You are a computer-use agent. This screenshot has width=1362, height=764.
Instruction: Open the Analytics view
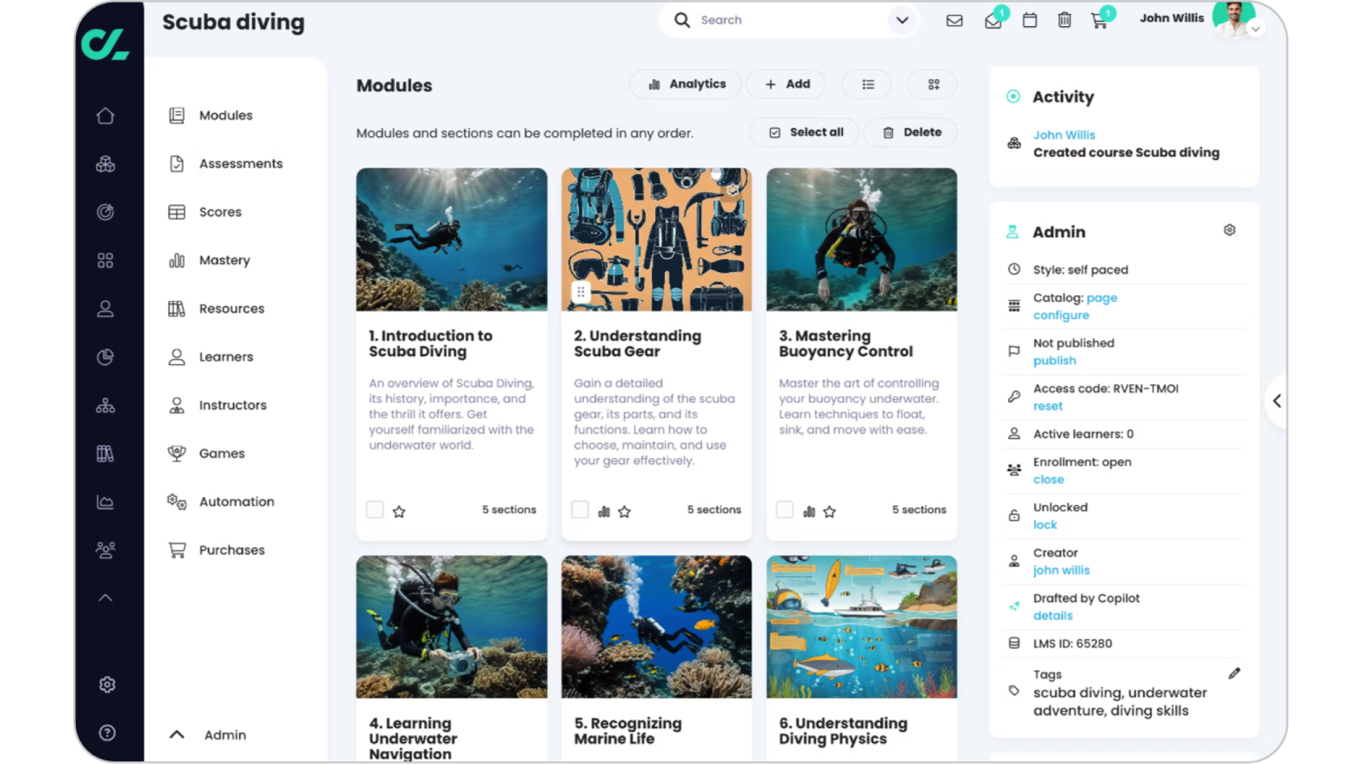tap(685, 84)
